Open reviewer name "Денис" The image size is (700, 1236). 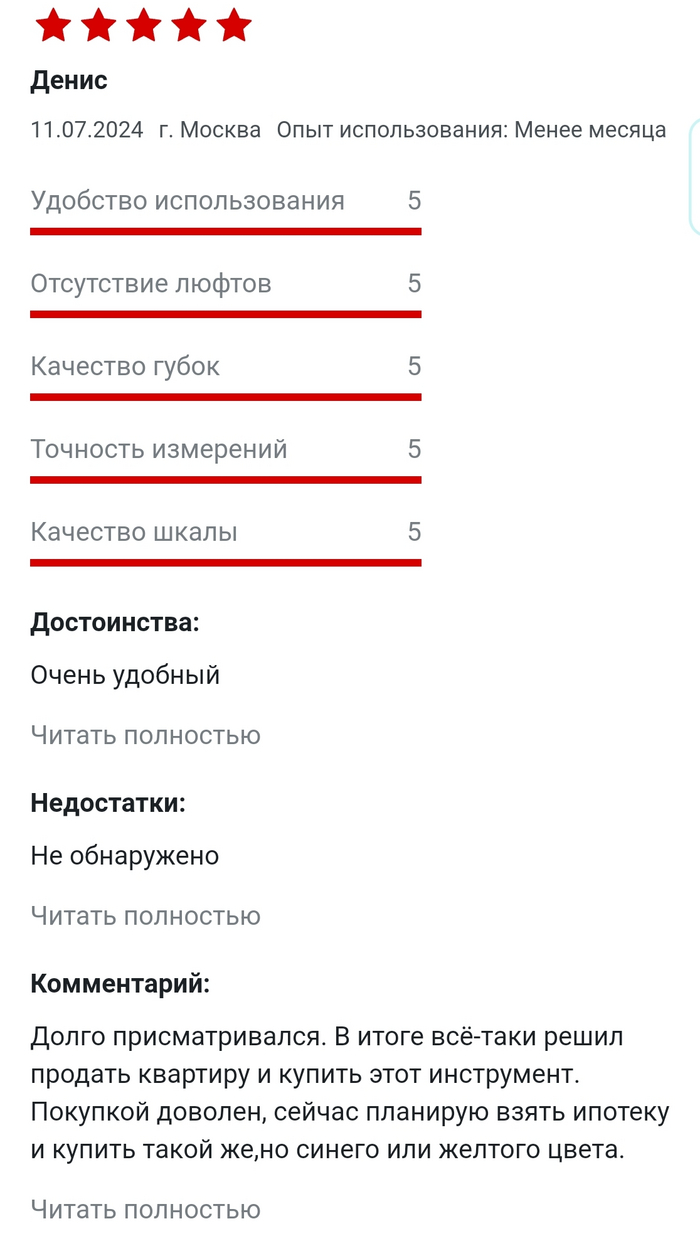coord(69,80)
